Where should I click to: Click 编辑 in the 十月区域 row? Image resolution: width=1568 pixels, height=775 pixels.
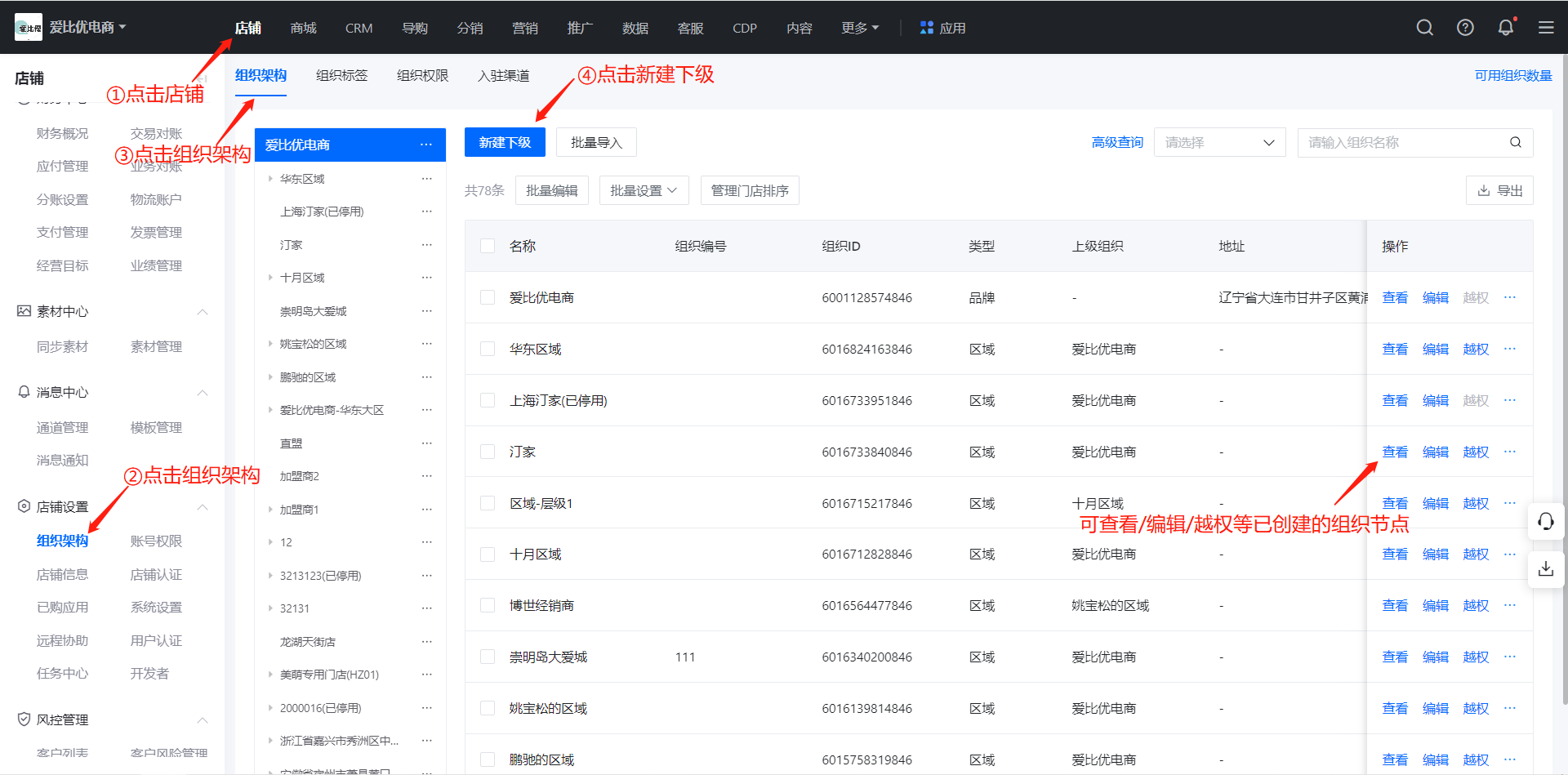(1435, 554)
